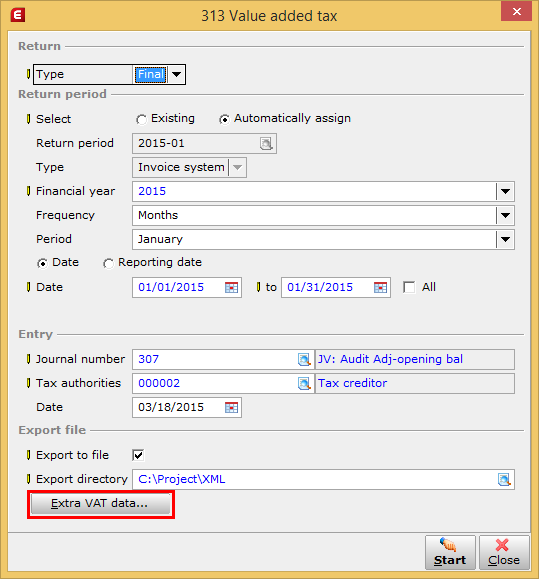This screenshot has height=579, width=539.
Task: Open the Frequency Months dropdown
Action: click(505, 215)
